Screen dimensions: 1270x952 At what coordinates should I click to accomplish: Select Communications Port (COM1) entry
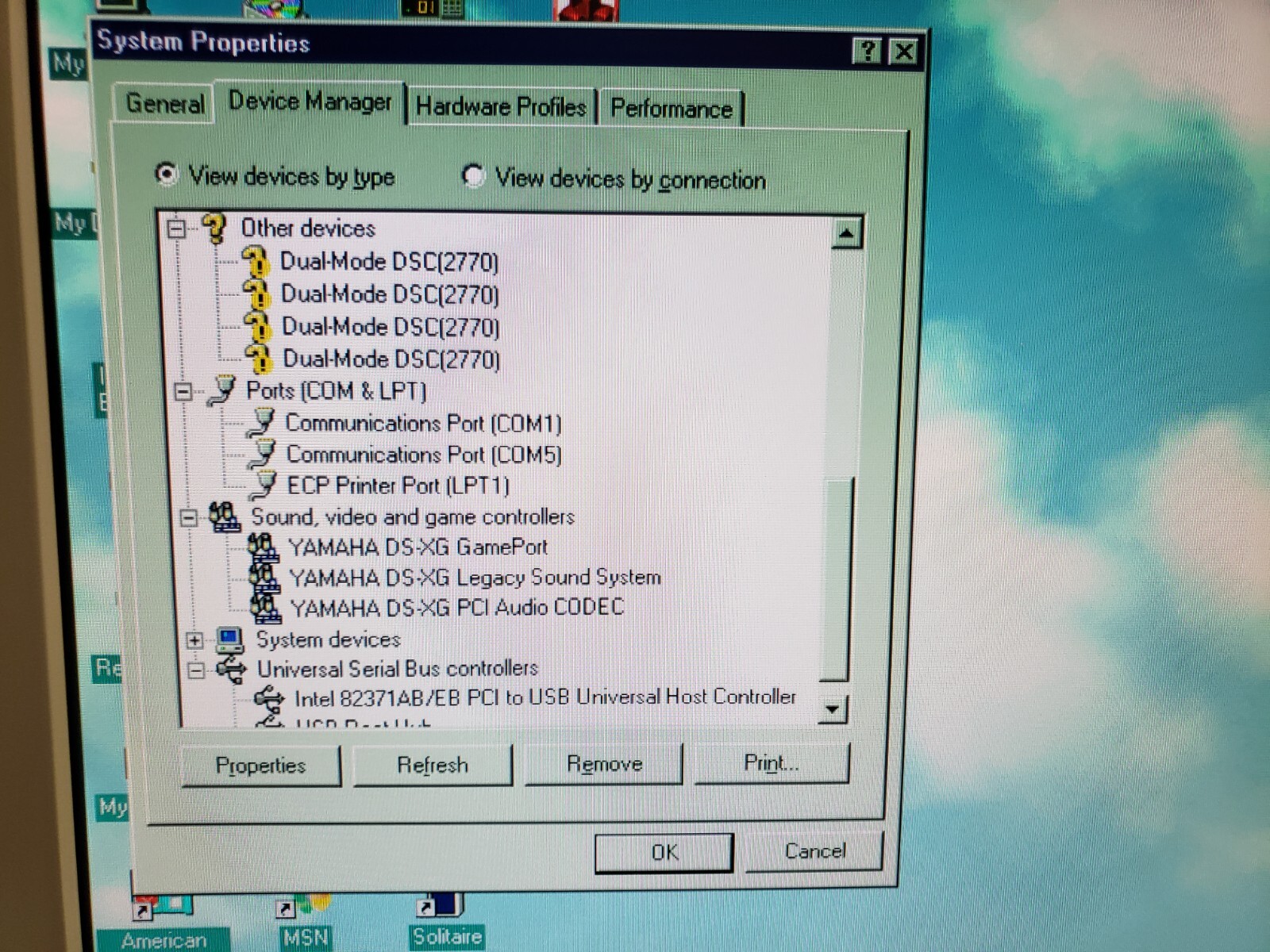click(423, 423)
